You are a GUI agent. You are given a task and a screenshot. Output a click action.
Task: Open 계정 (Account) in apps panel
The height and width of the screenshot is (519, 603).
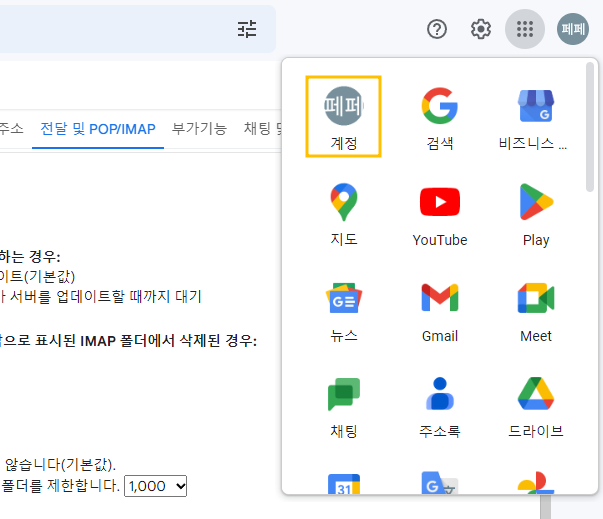pyautogui.click(x=343, y=116)
